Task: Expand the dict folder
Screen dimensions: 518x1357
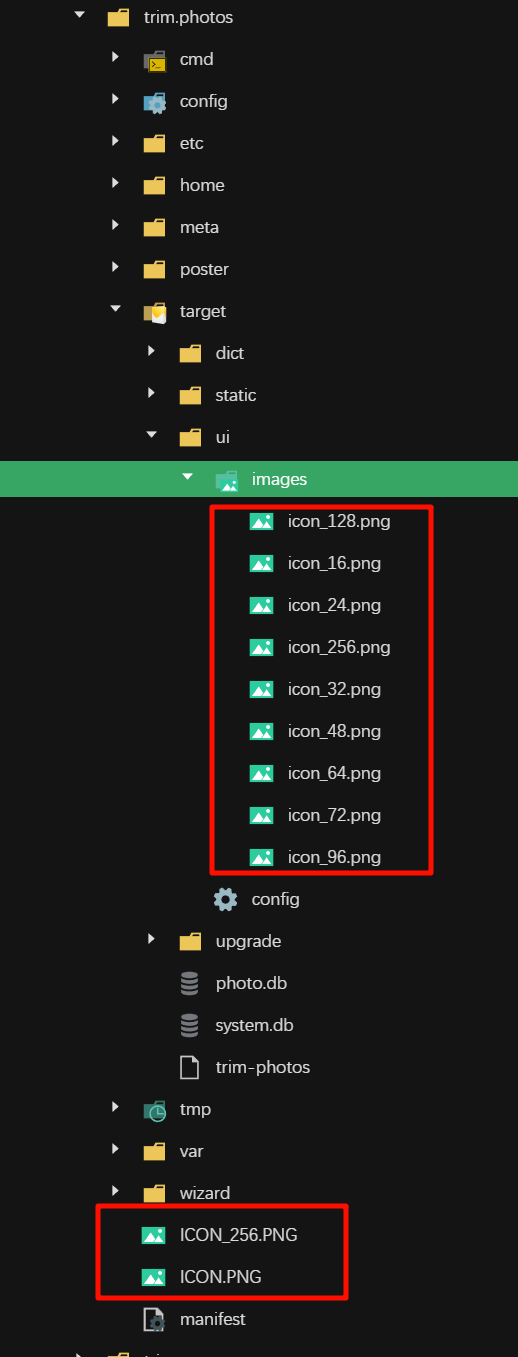Action: [152, 351]
